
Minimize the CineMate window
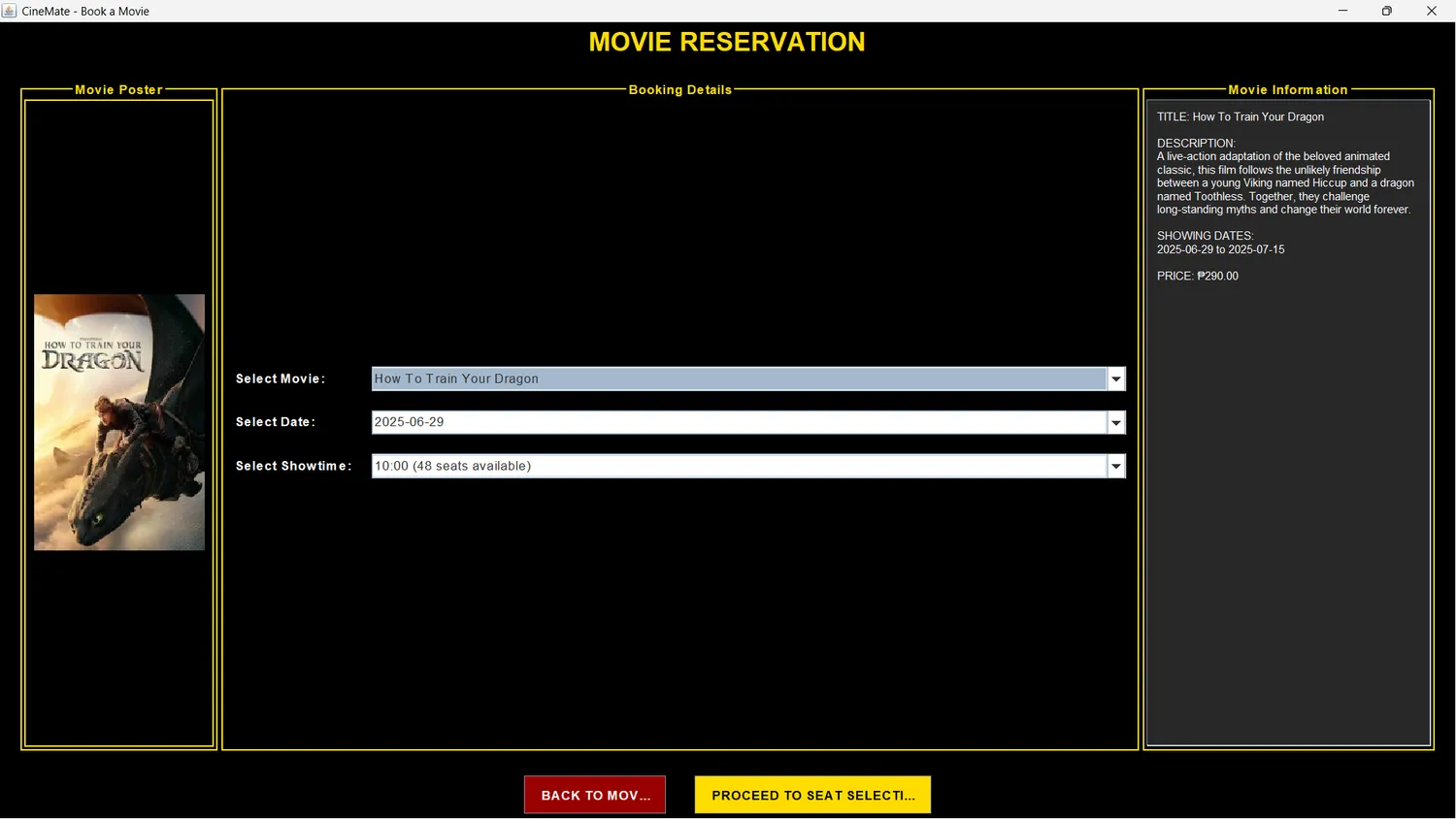pos(1342,11)
